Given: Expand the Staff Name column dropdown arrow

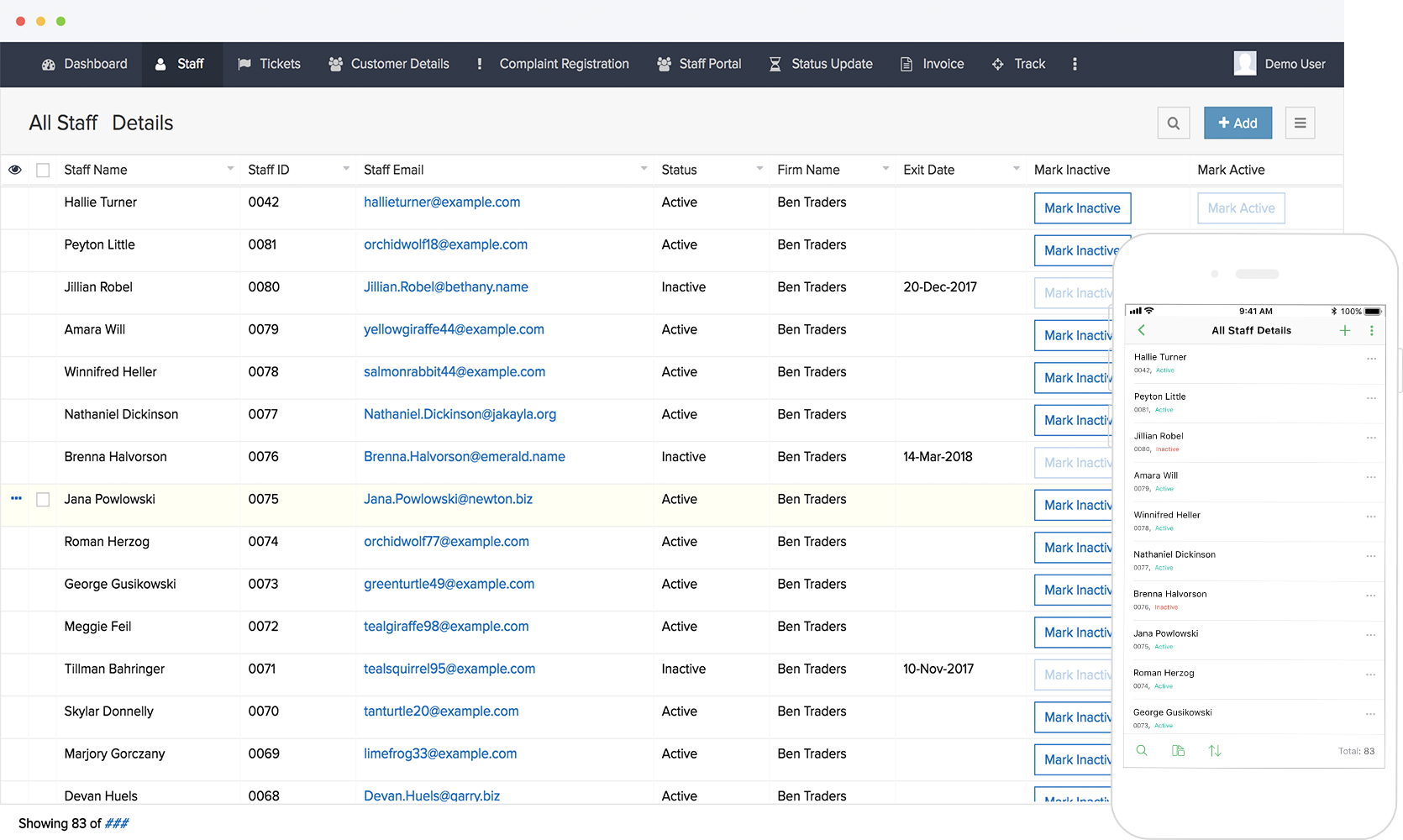Looking at the screenshot, I should pyautogui.click(x=230, y=169).
